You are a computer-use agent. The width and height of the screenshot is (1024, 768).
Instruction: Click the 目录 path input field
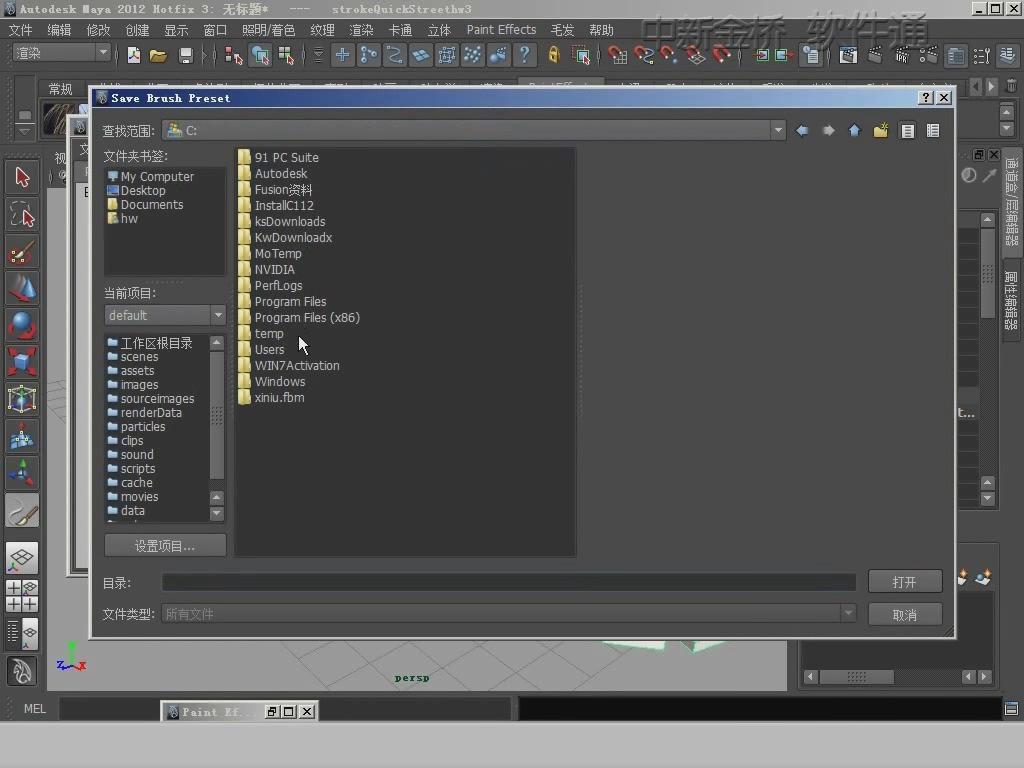pyautogui.click(x=508, y=582)
